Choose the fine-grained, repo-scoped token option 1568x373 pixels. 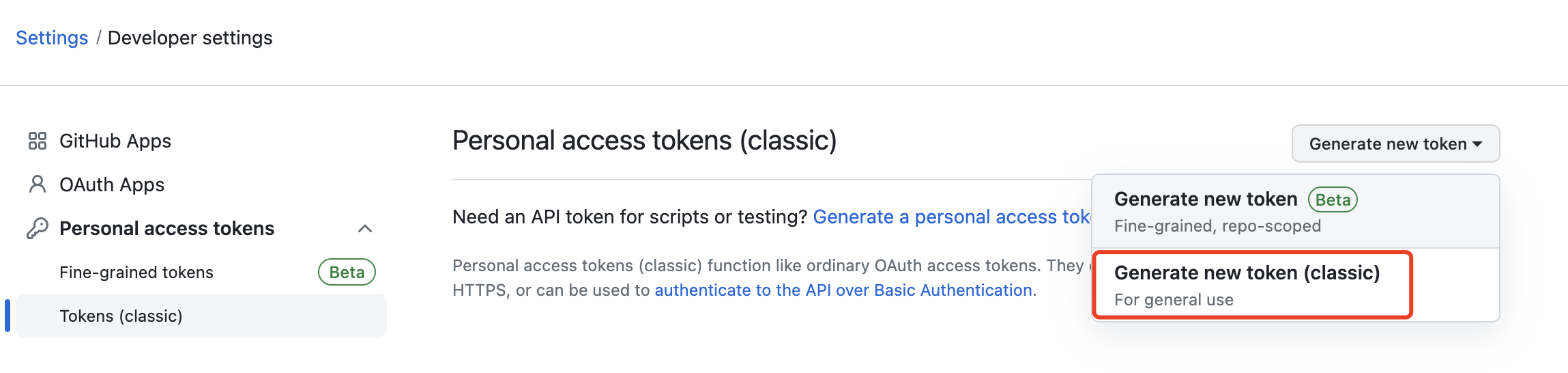coord(1217,212)
